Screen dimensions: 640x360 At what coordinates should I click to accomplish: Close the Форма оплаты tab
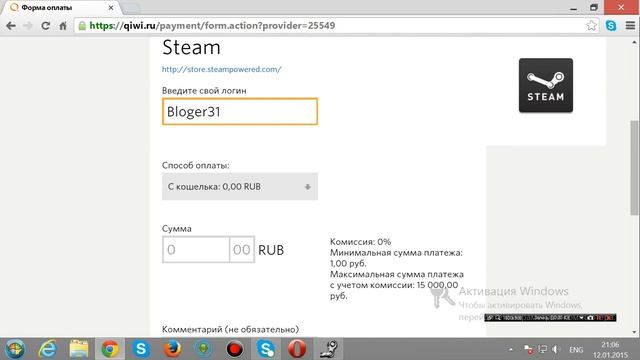(111, 8)
